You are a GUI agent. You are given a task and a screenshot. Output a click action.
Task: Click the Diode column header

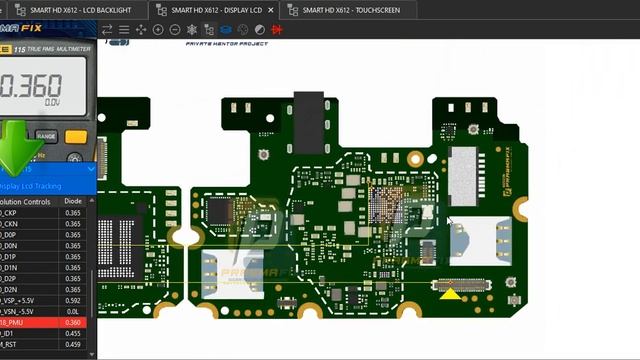(73, 201)
